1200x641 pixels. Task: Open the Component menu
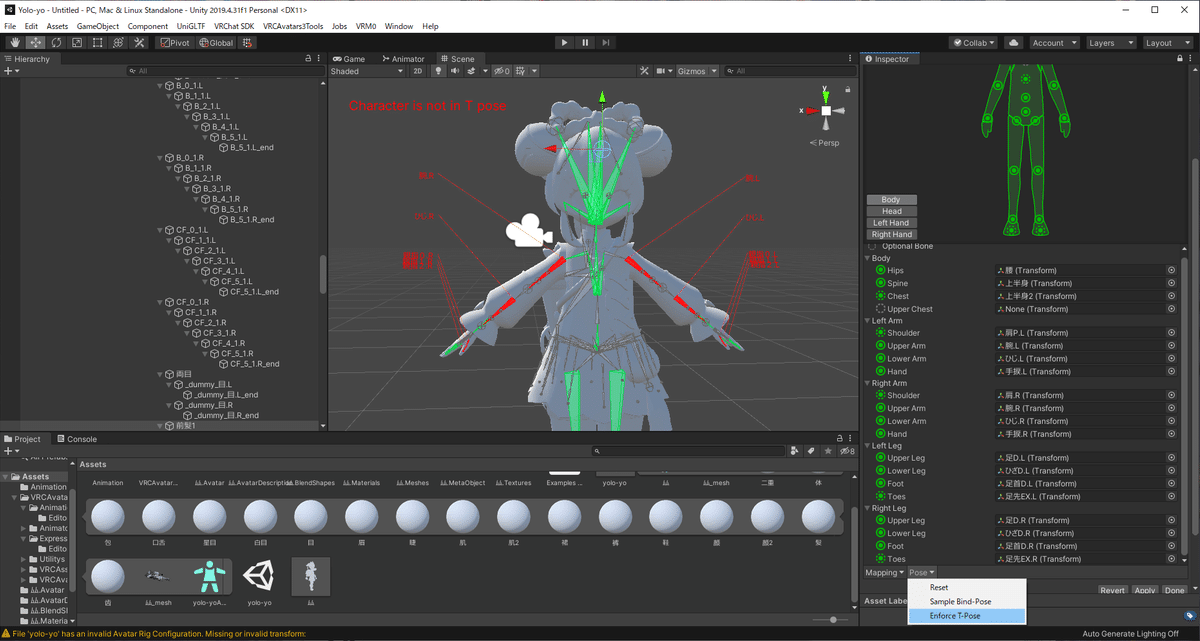pyautogui.click(x=148, y=26)
